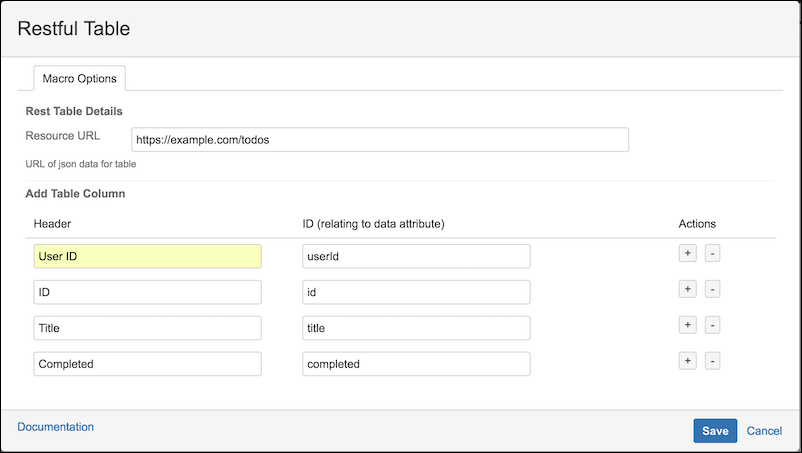The width and height of the screenshot is (802, 453).
Task: Add a column after the ID row
Action: [687, 289]
